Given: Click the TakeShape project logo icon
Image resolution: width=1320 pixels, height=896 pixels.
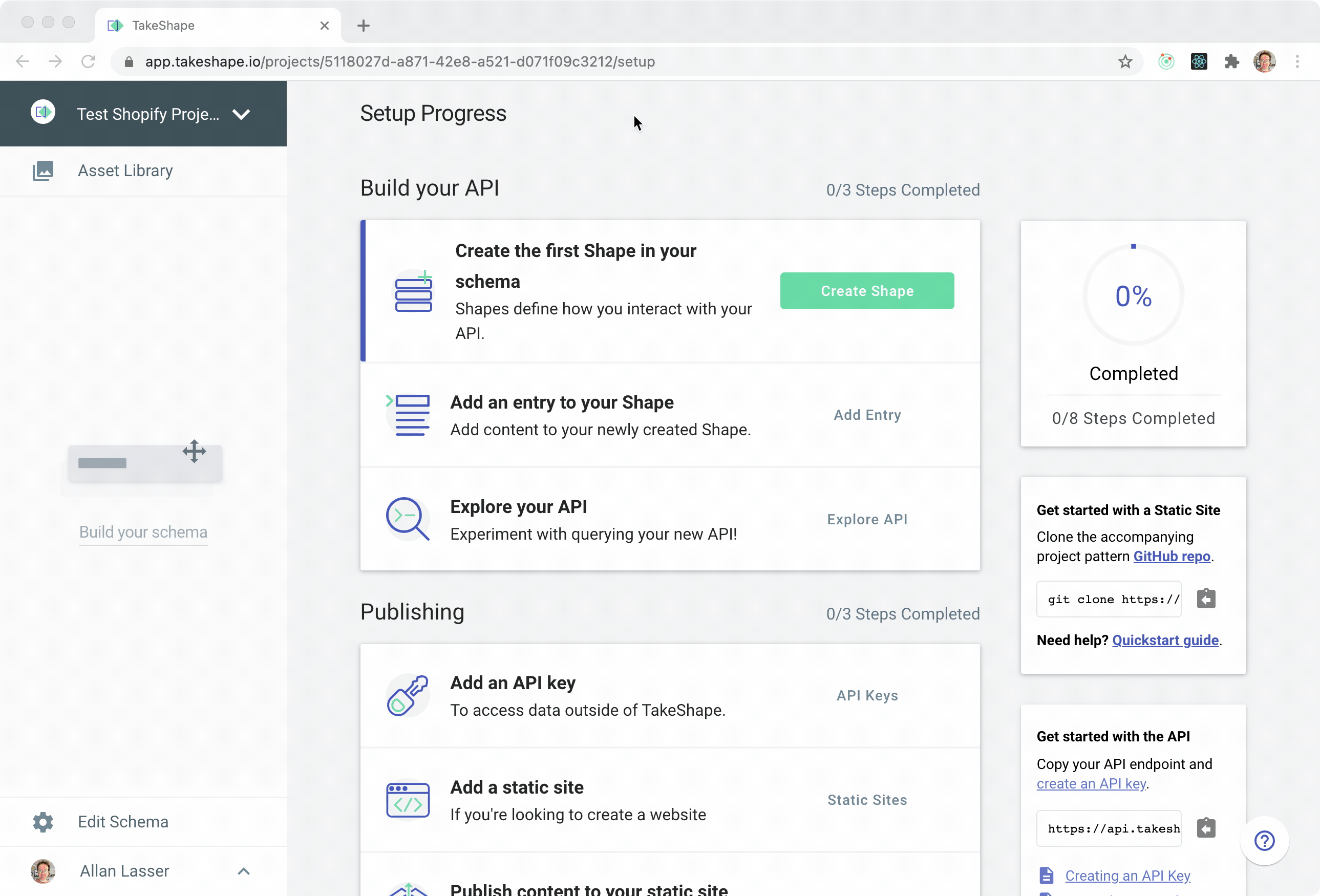Looking at the screenshot, I should 43,113.
